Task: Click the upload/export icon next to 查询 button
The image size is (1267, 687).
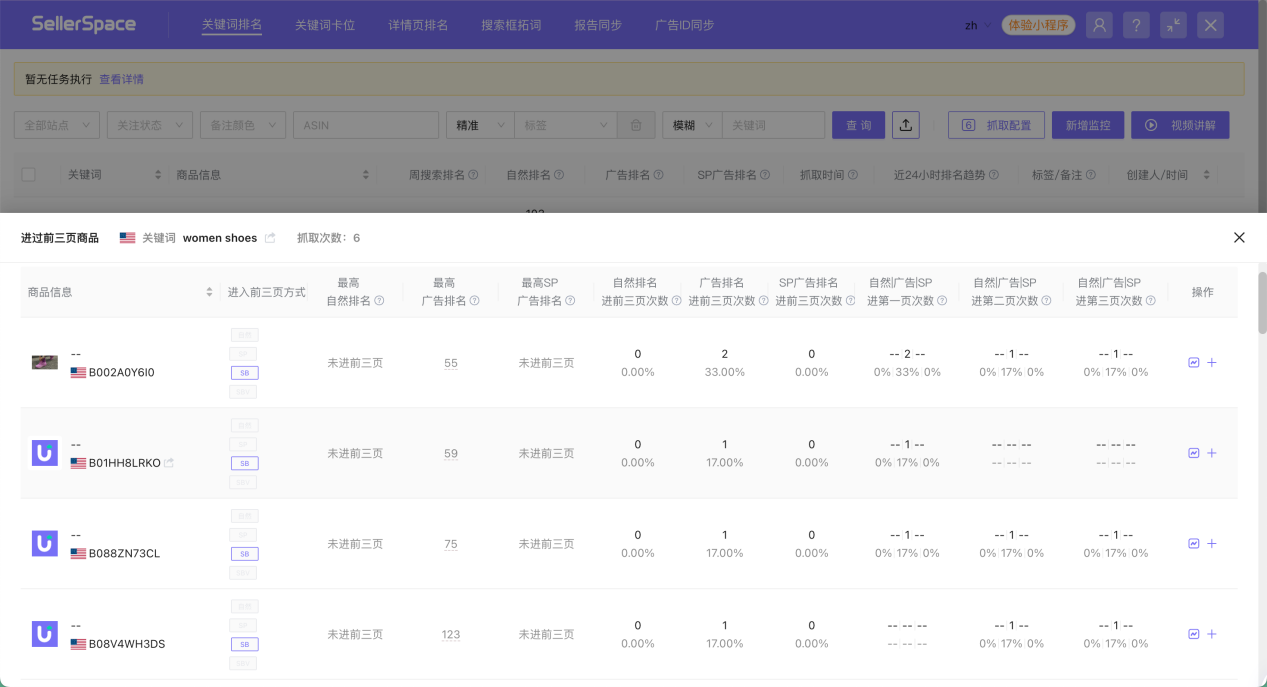Action: (905, 124)
